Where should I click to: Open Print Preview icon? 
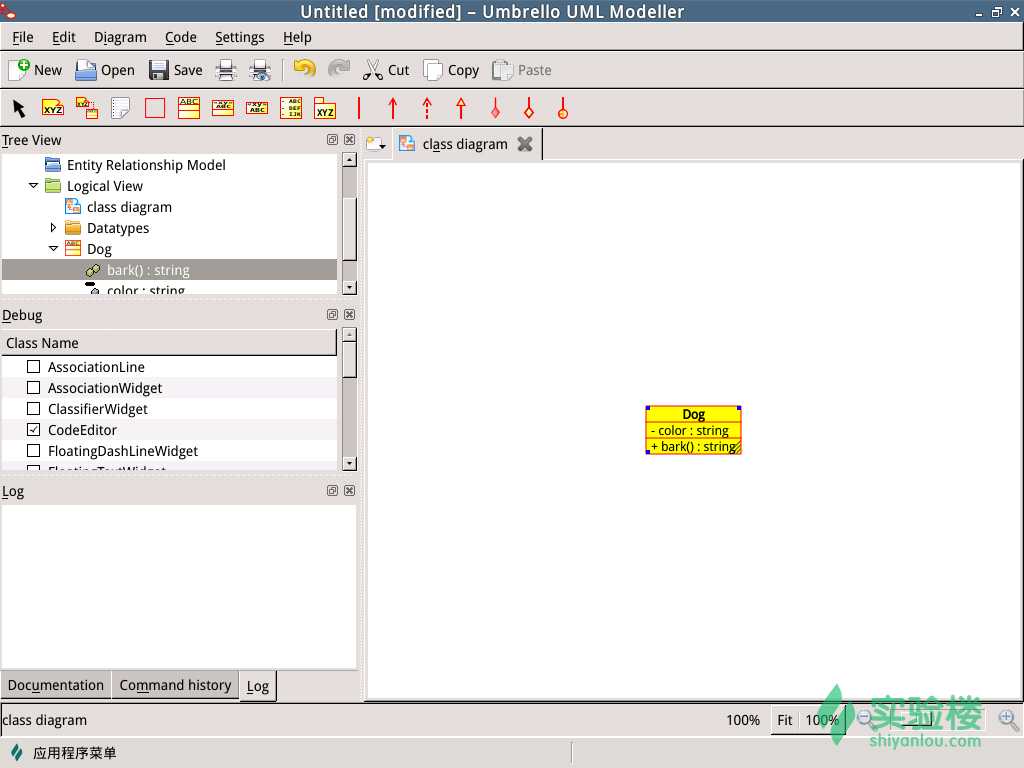(x=260, y=70)
